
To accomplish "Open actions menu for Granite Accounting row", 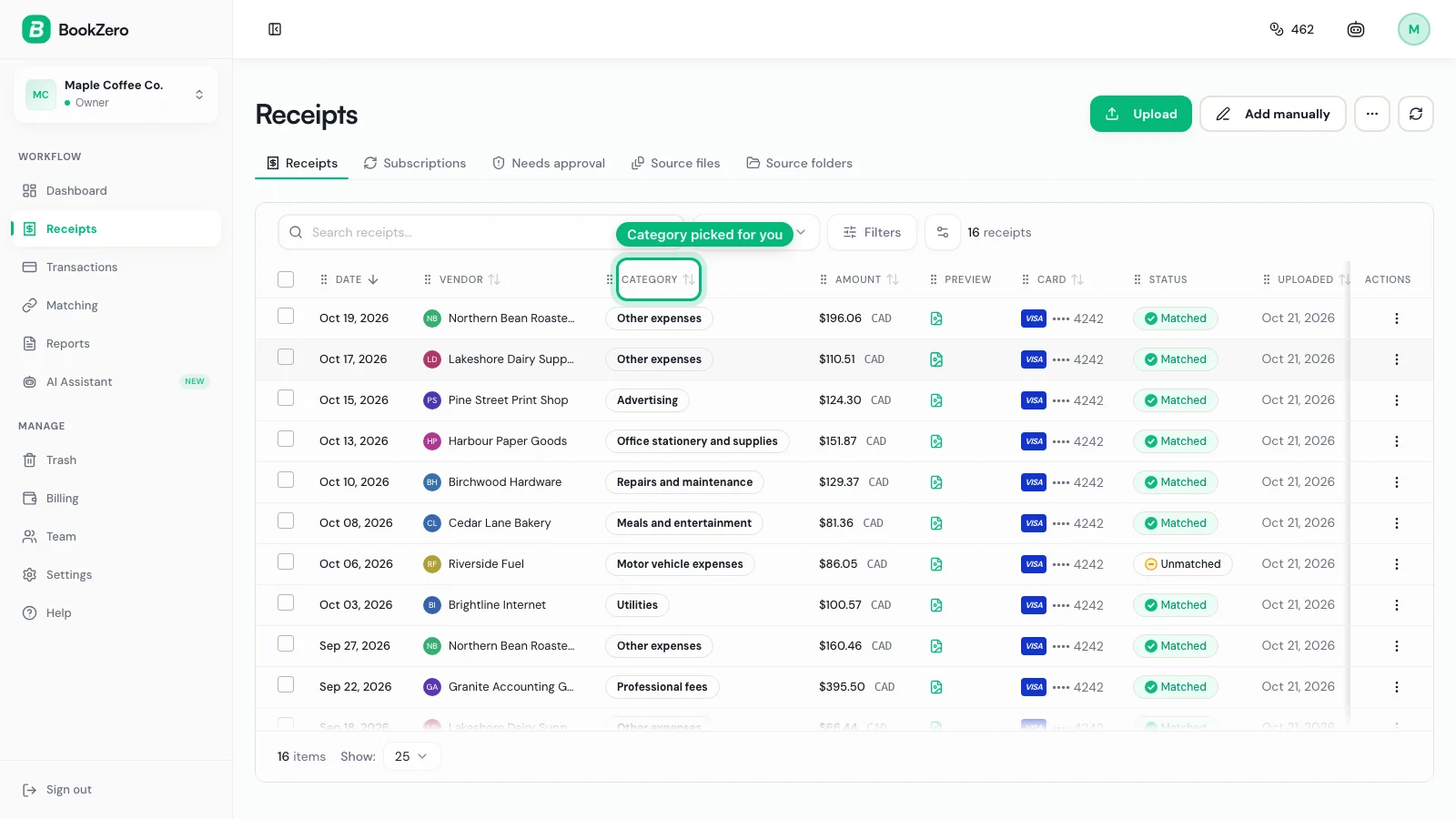I will pyautogui.click(x=1396, y=687).
